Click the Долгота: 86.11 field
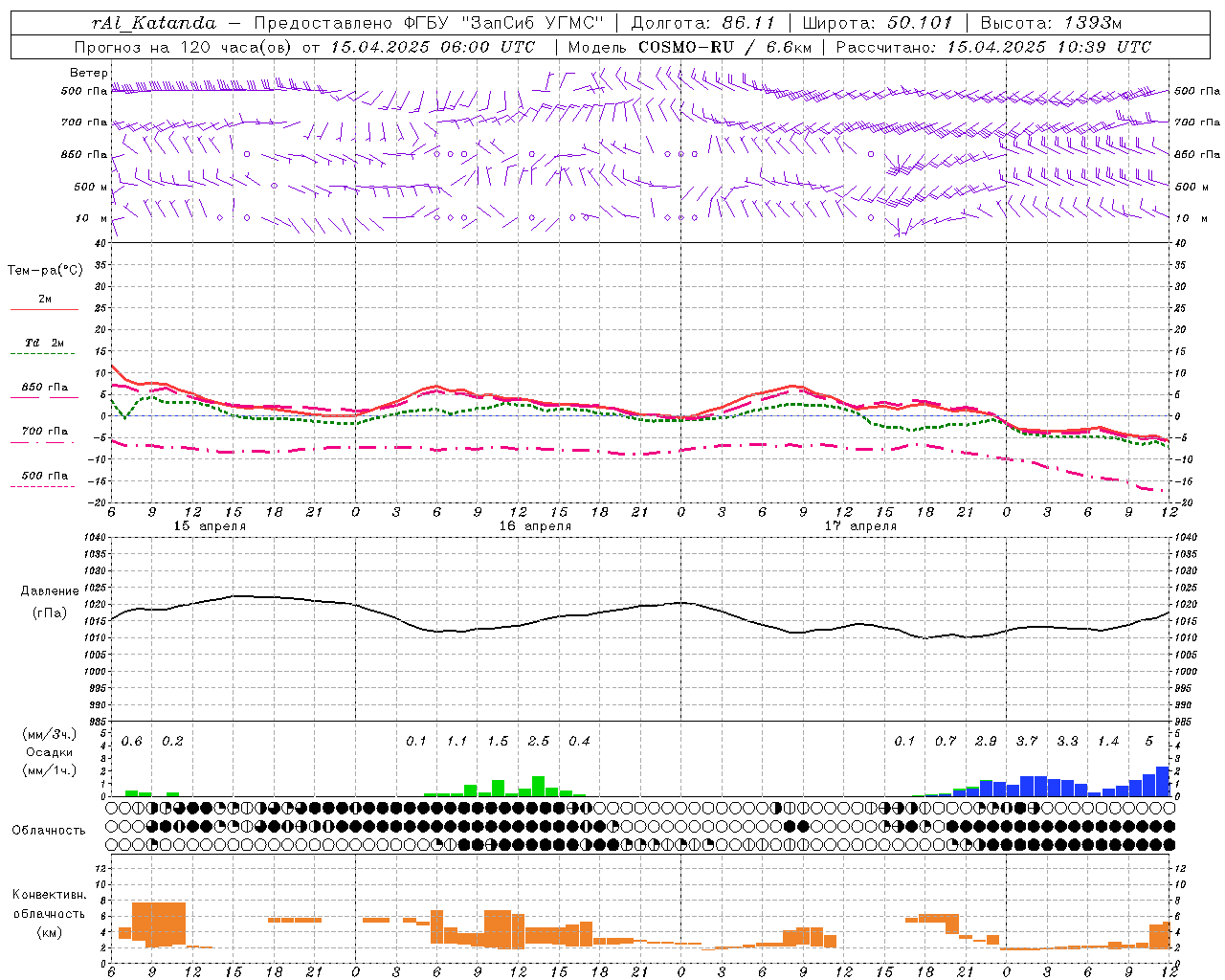1225x980 pixels. coord(702,23)
